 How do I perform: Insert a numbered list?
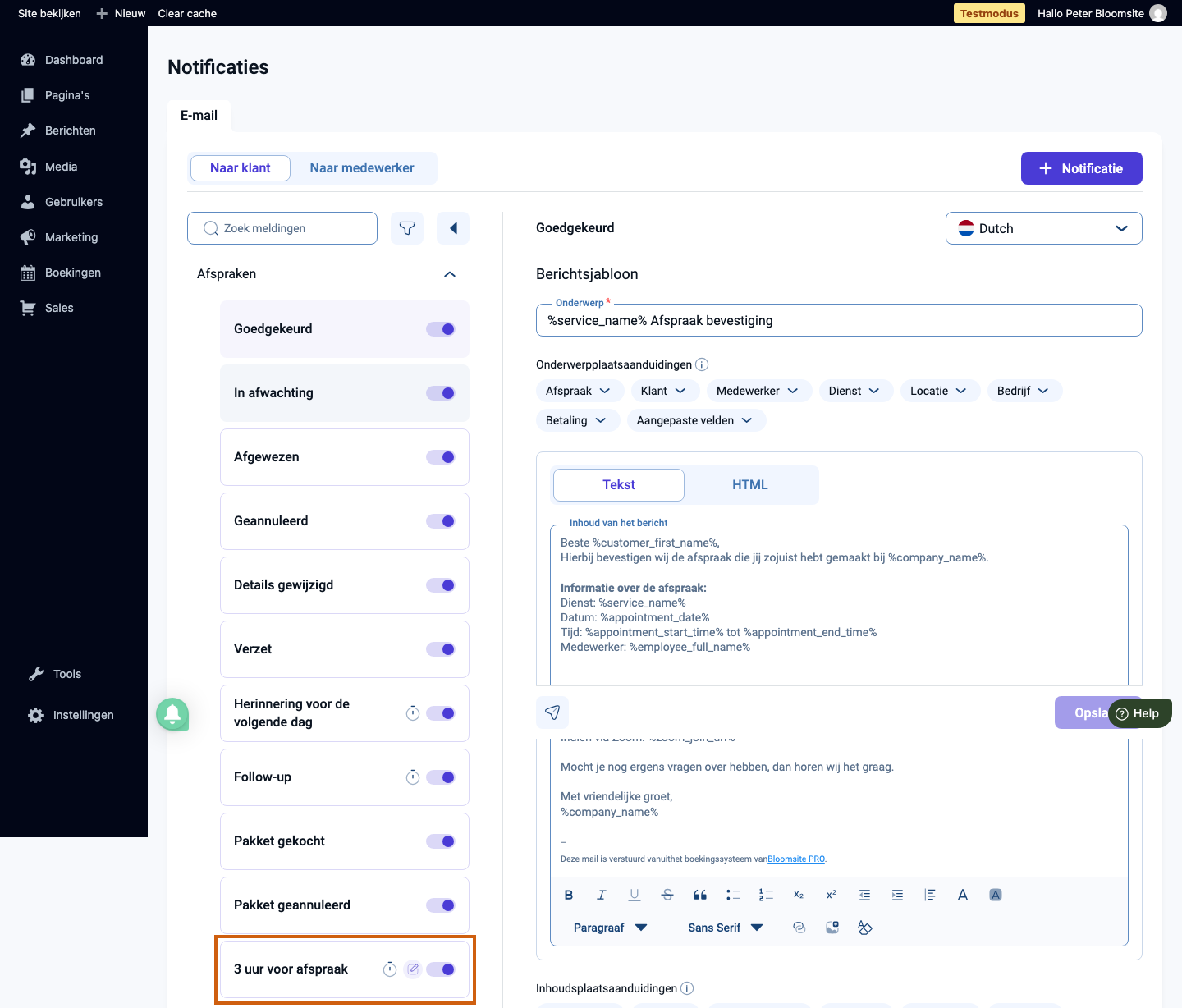click(x=766, y=895)
